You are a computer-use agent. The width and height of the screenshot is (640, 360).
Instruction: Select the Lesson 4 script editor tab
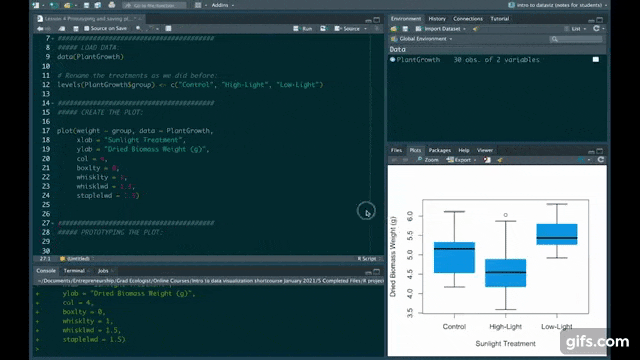89,19
